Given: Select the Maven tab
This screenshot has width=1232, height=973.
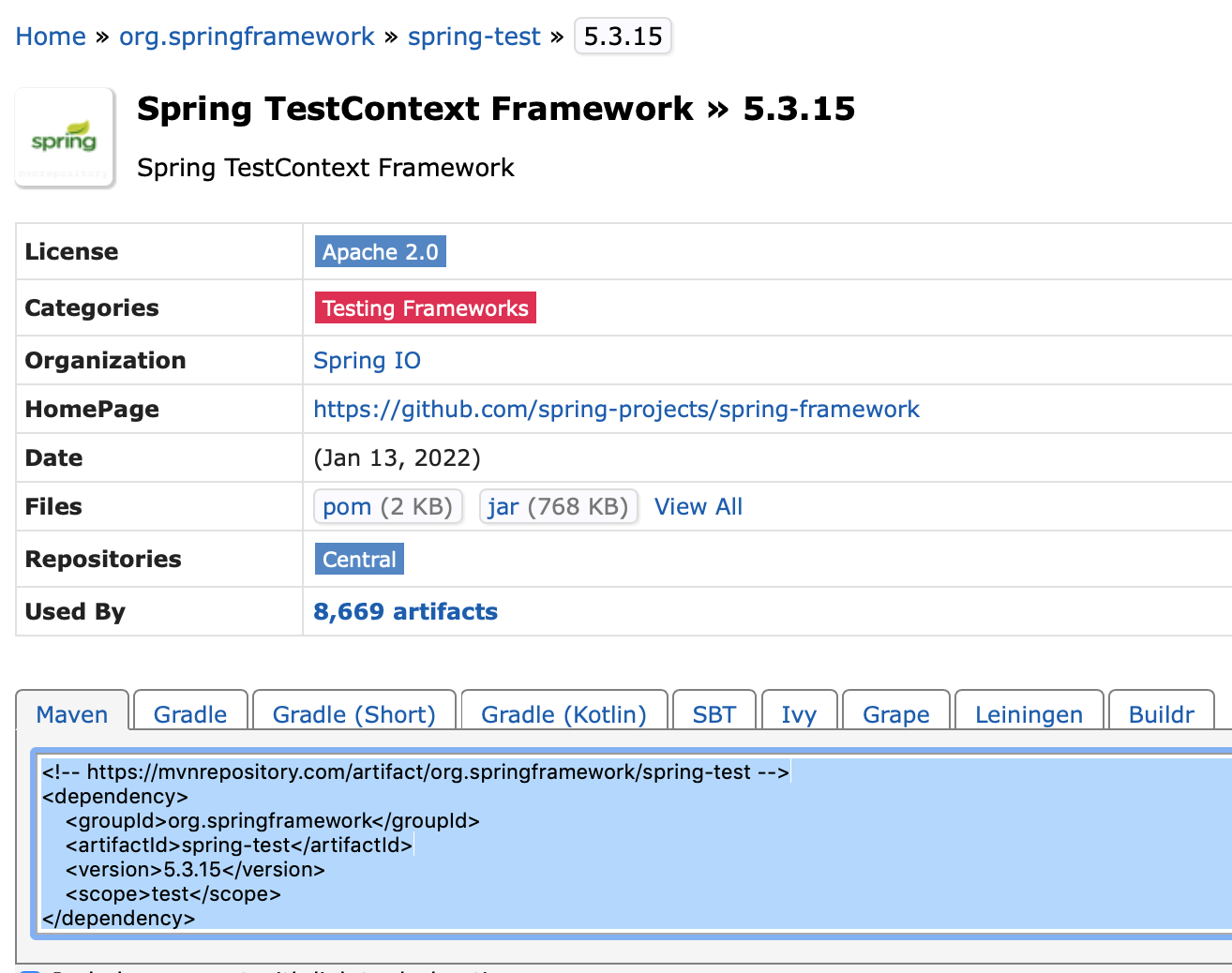Looking at the screenshot, I should [72, 713].
